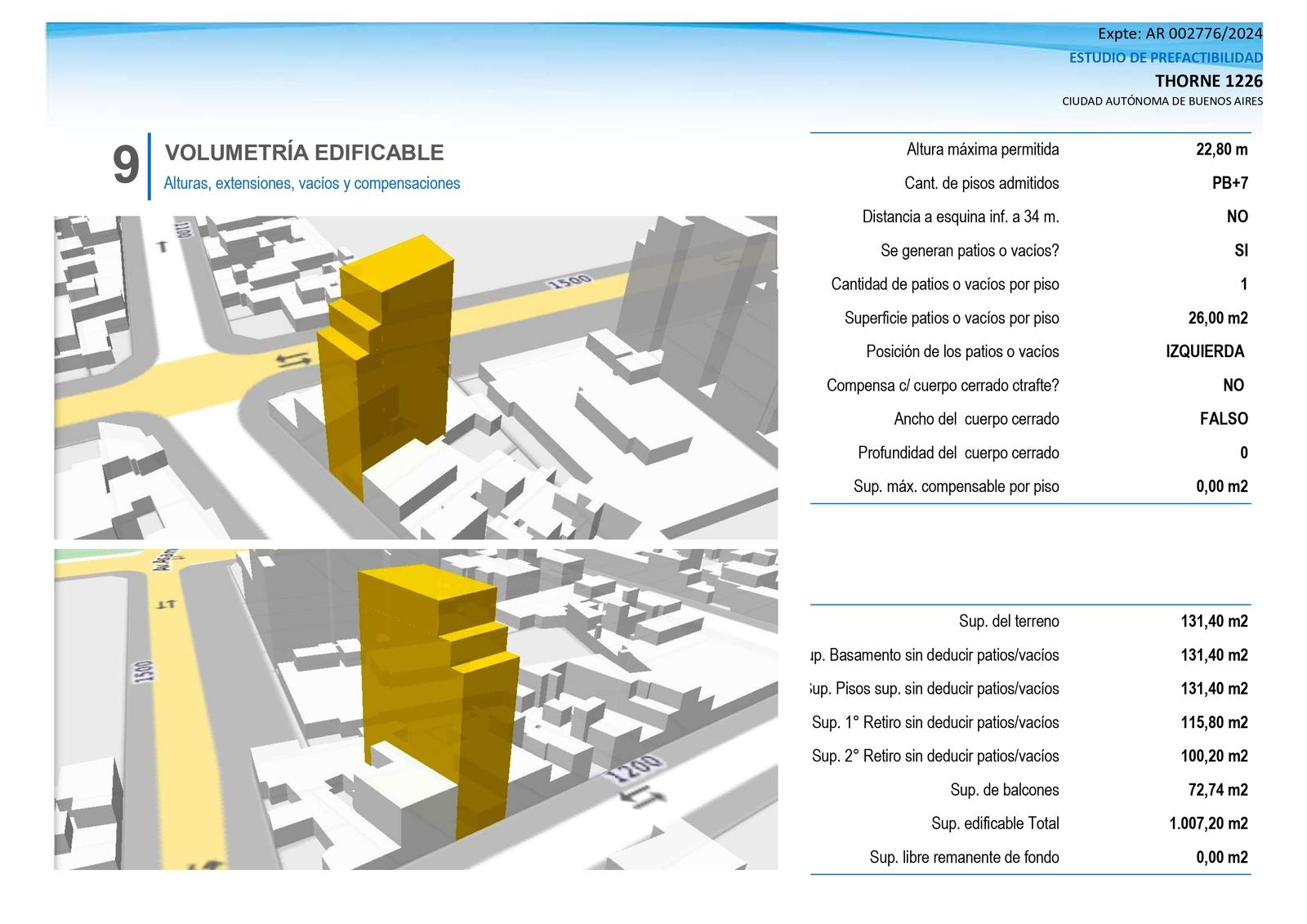Click the ESTUDIO DE PREFACTIBILIDAD title link
Image resolution: width=1307 pixels, height=924 pixels.
tap(1166, 58)
